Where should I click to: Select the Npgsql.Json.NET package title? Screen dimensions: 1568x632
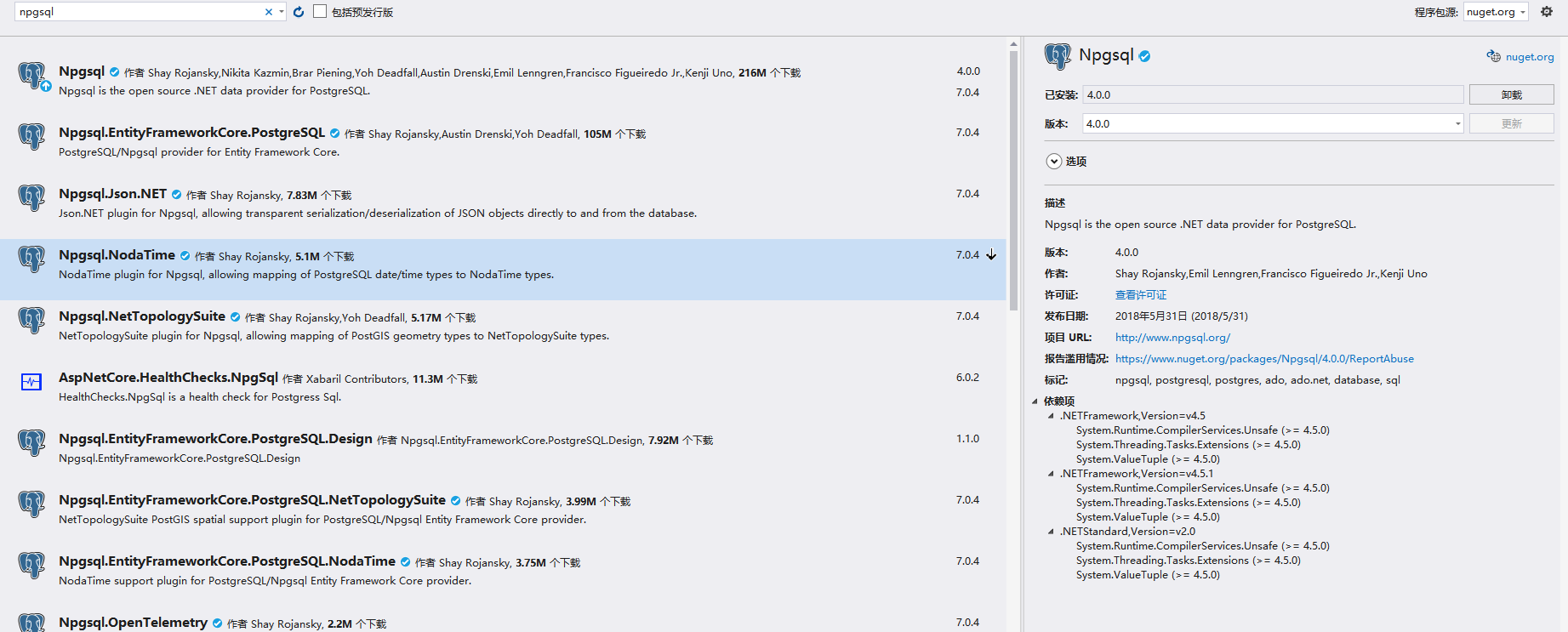112,194
